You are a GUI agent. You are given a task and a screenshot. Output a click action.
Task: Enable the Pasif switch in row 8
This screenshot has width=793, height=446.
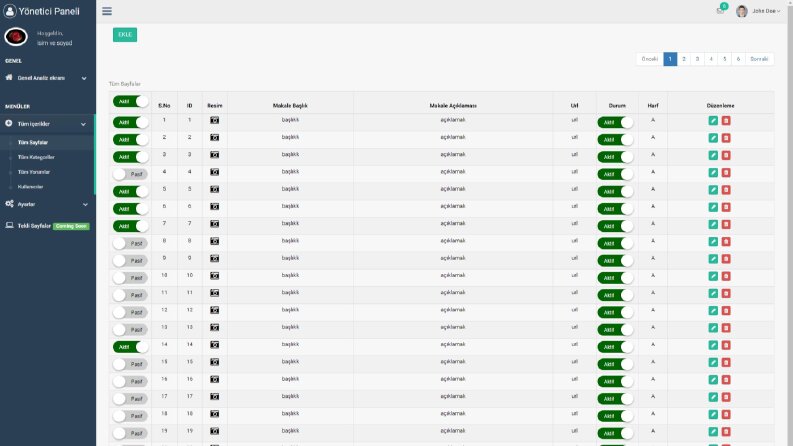[130, 243]
